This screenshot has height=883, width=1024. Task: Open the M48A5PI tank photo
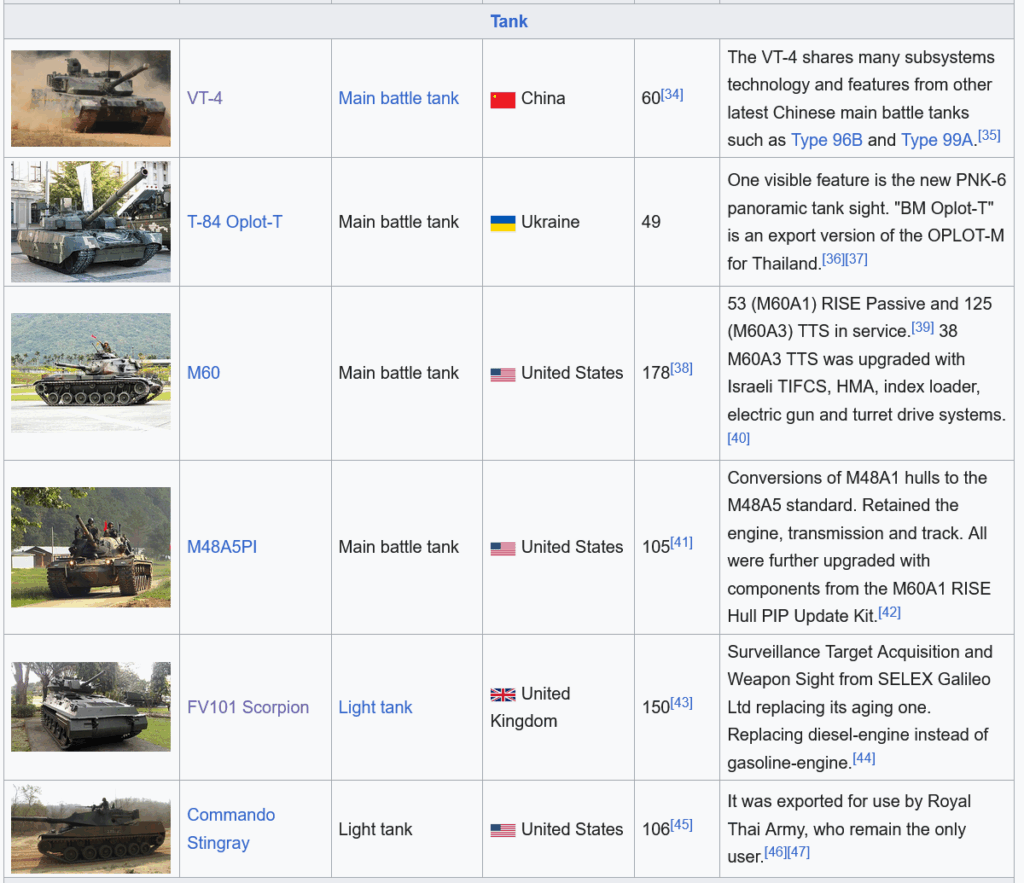(91, 547)
